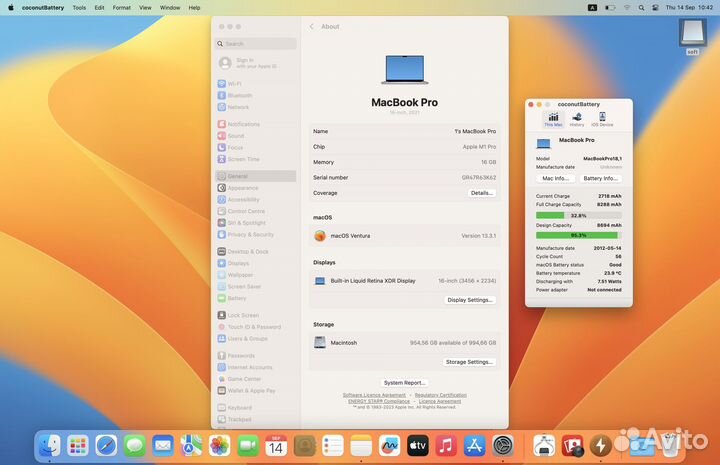Open the ENERGY STAR Compliance link
This screenshot has width=720, height=465.
379,401
